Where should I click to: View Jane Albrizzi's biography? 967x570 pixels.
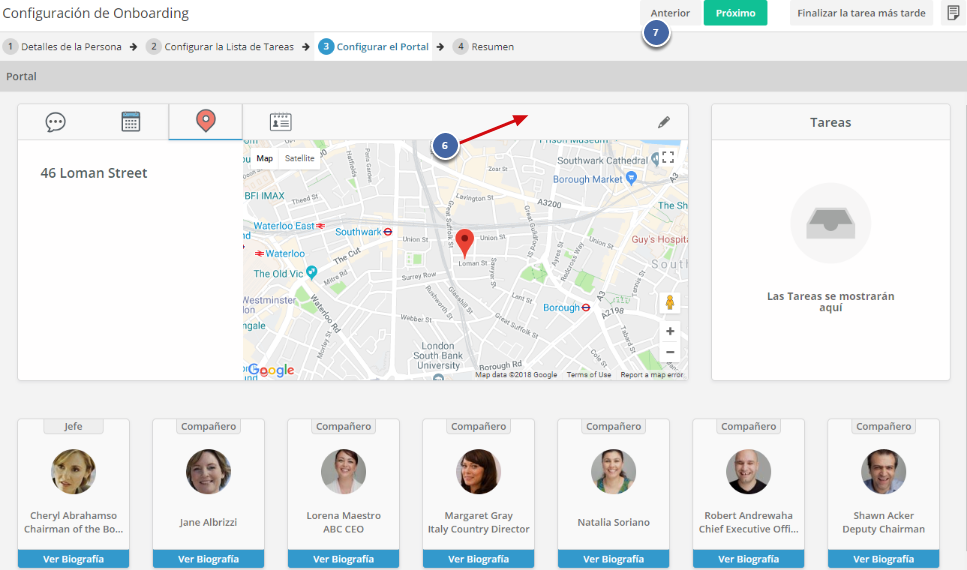pos(208,559)
